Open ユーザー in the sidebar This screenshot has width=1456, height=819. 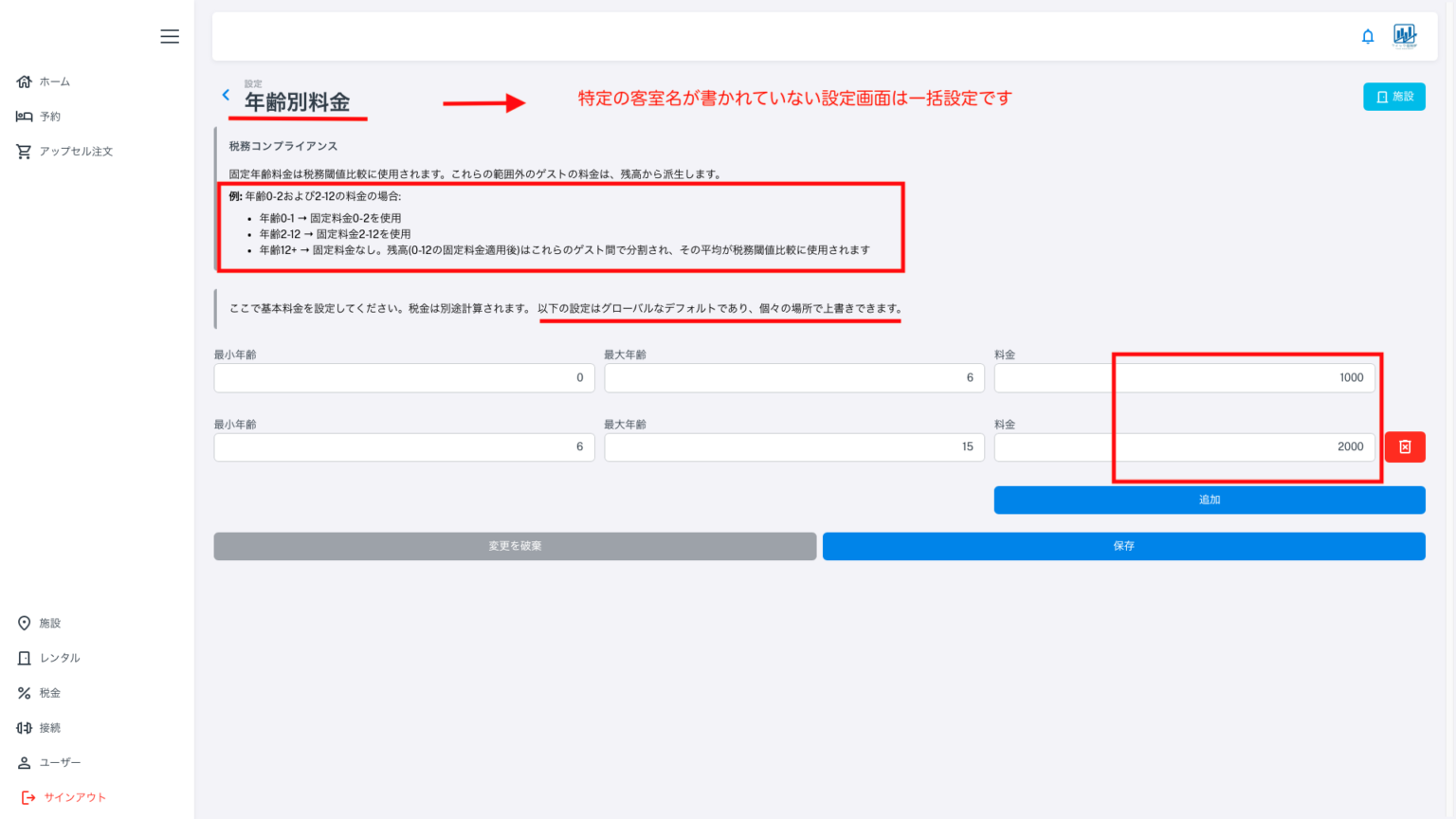pyautogui.click(x=60, y=762)
